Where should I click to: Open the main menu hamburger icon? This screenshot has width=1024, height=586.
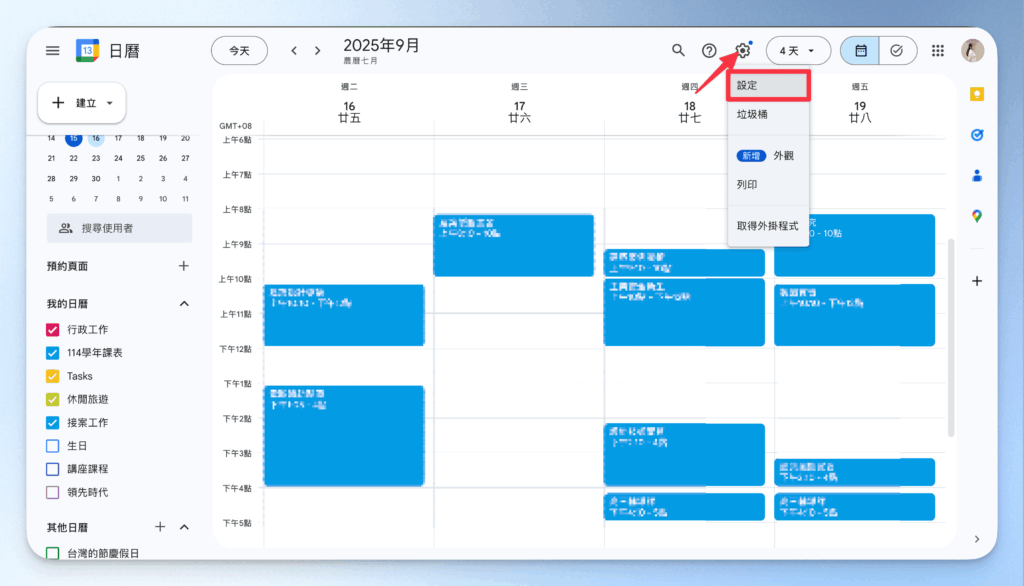point(52,51)
